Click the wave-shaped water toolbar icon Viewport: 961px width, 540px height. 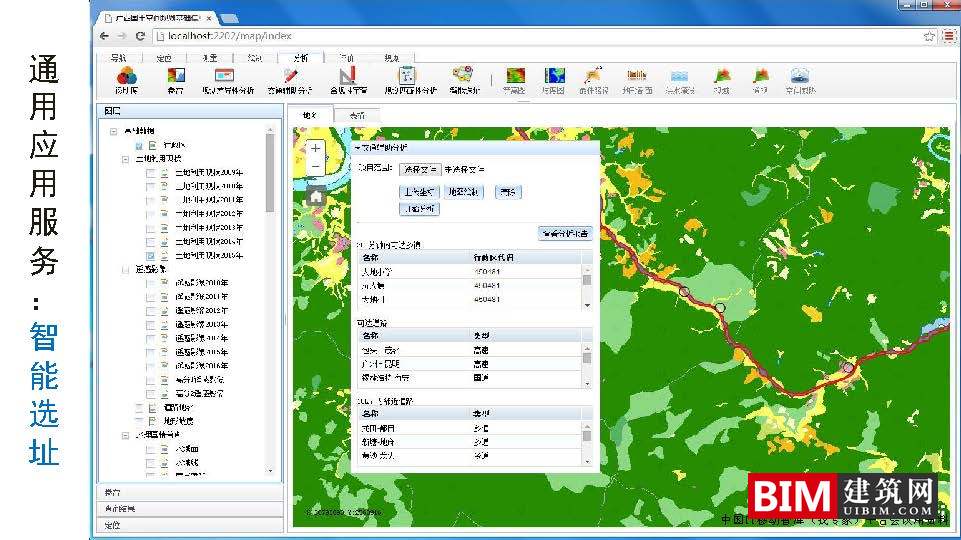click(679, 76)
